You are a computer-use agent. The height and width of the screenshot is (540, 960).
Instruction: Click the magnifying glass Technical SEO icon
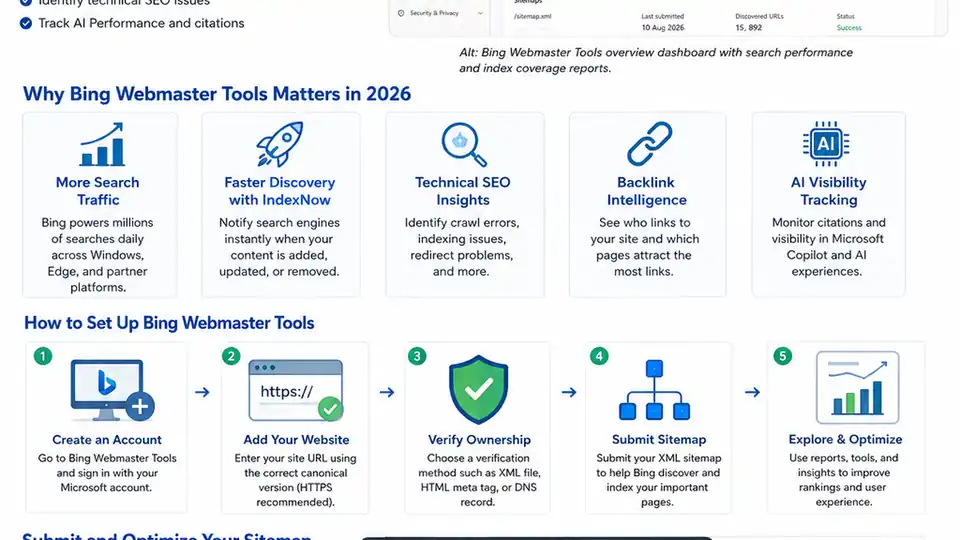(464, 144)
